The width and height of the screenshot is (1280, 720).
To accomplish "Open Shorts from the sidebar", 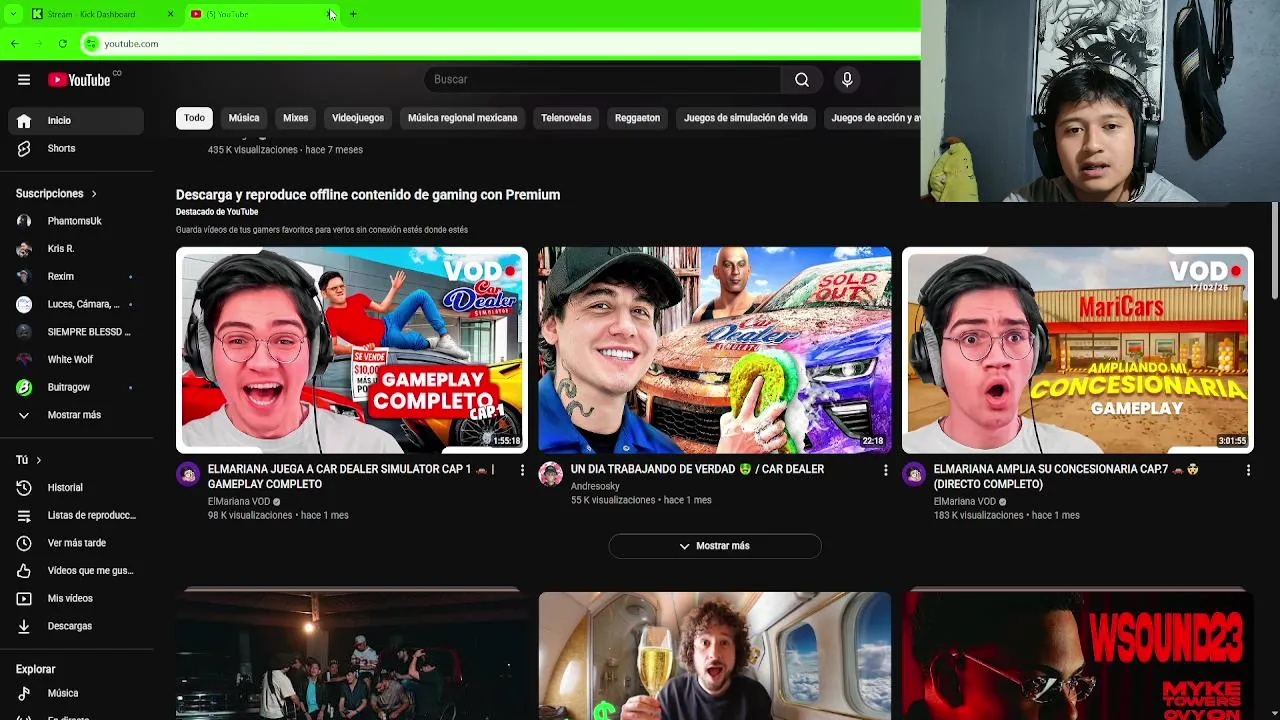I will pyautogui.click(x=76, y=149).
